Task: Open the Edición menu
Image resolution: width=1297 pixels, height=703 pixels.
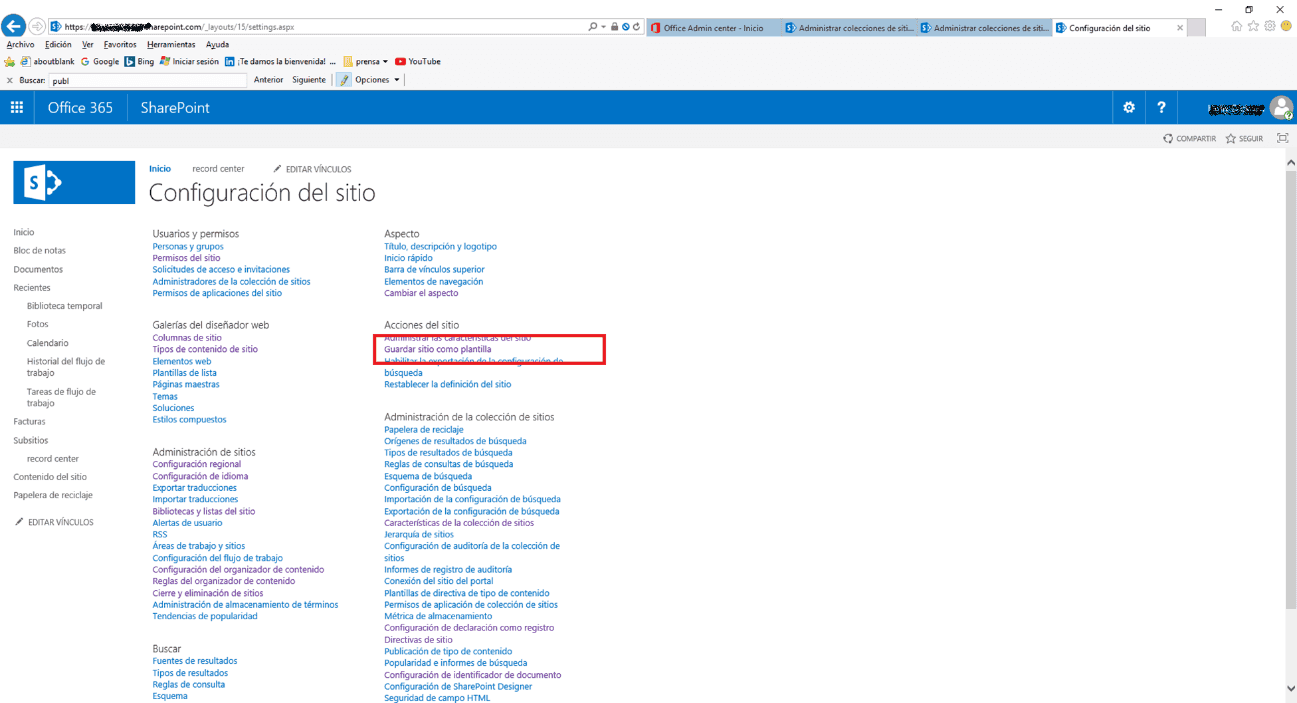Action: pyautogui.click(x=58, y=45)
